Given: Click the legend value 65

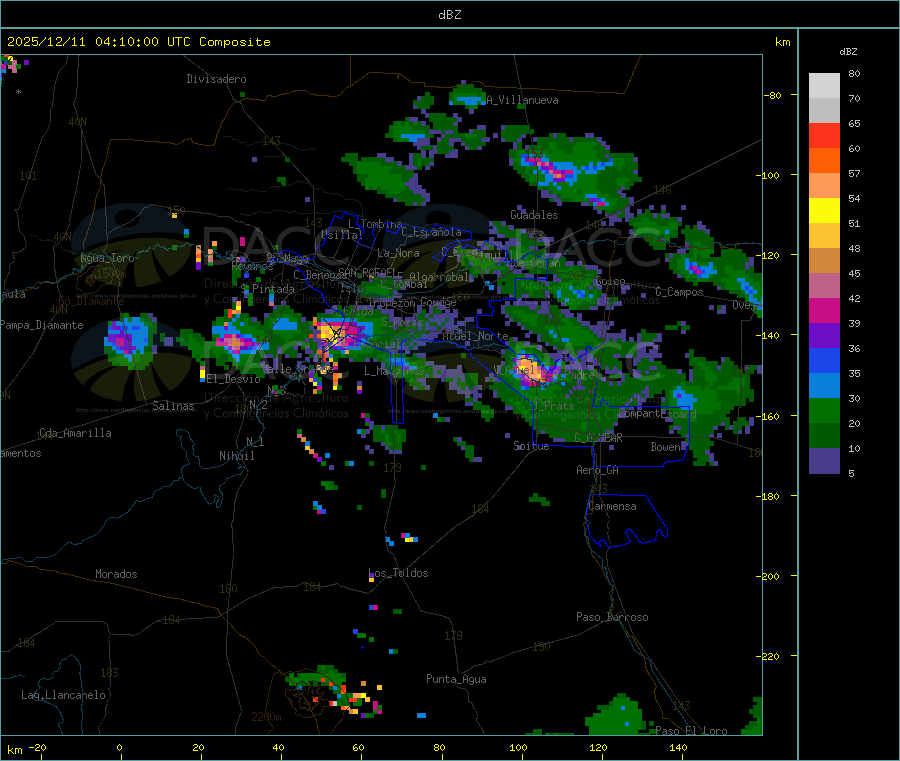Looking at the screenshot, I should coord(854,123).
